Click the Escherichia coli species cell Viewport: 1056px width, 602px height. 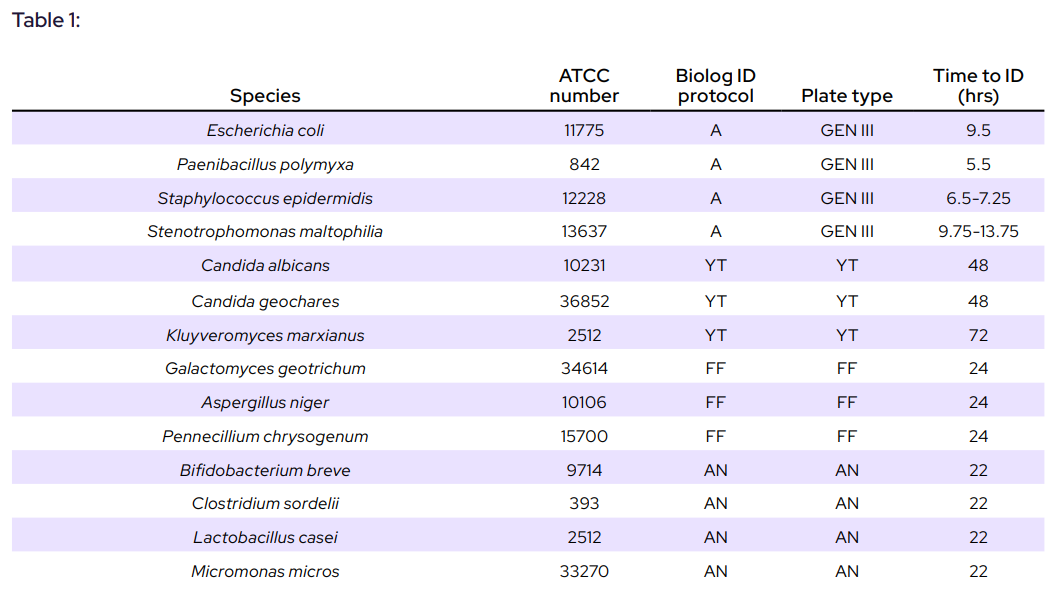pyautogui.click(x=265, y=130)
